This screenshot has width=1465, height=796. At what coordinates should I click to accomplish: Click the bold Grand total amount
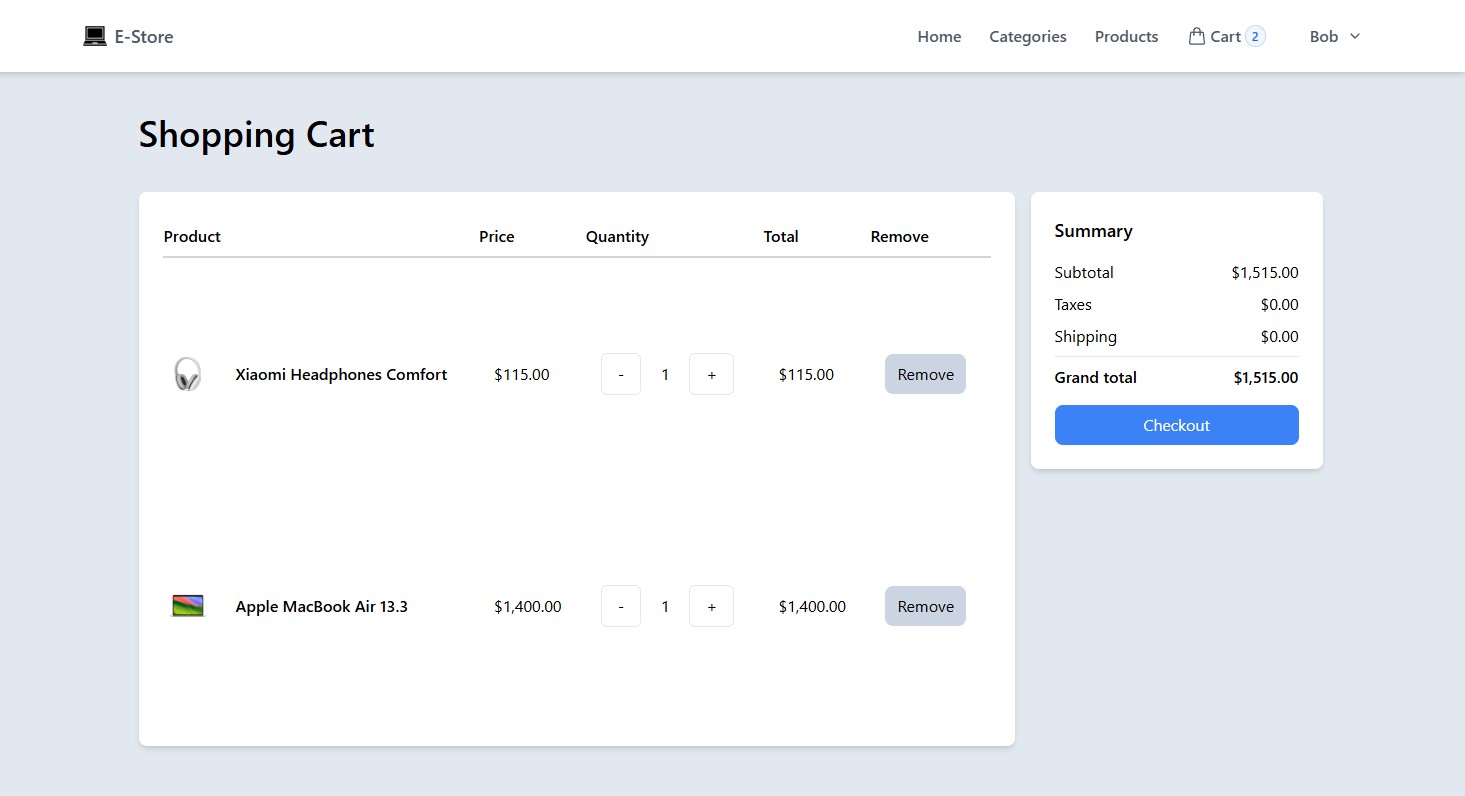(x=1266, y=377)
